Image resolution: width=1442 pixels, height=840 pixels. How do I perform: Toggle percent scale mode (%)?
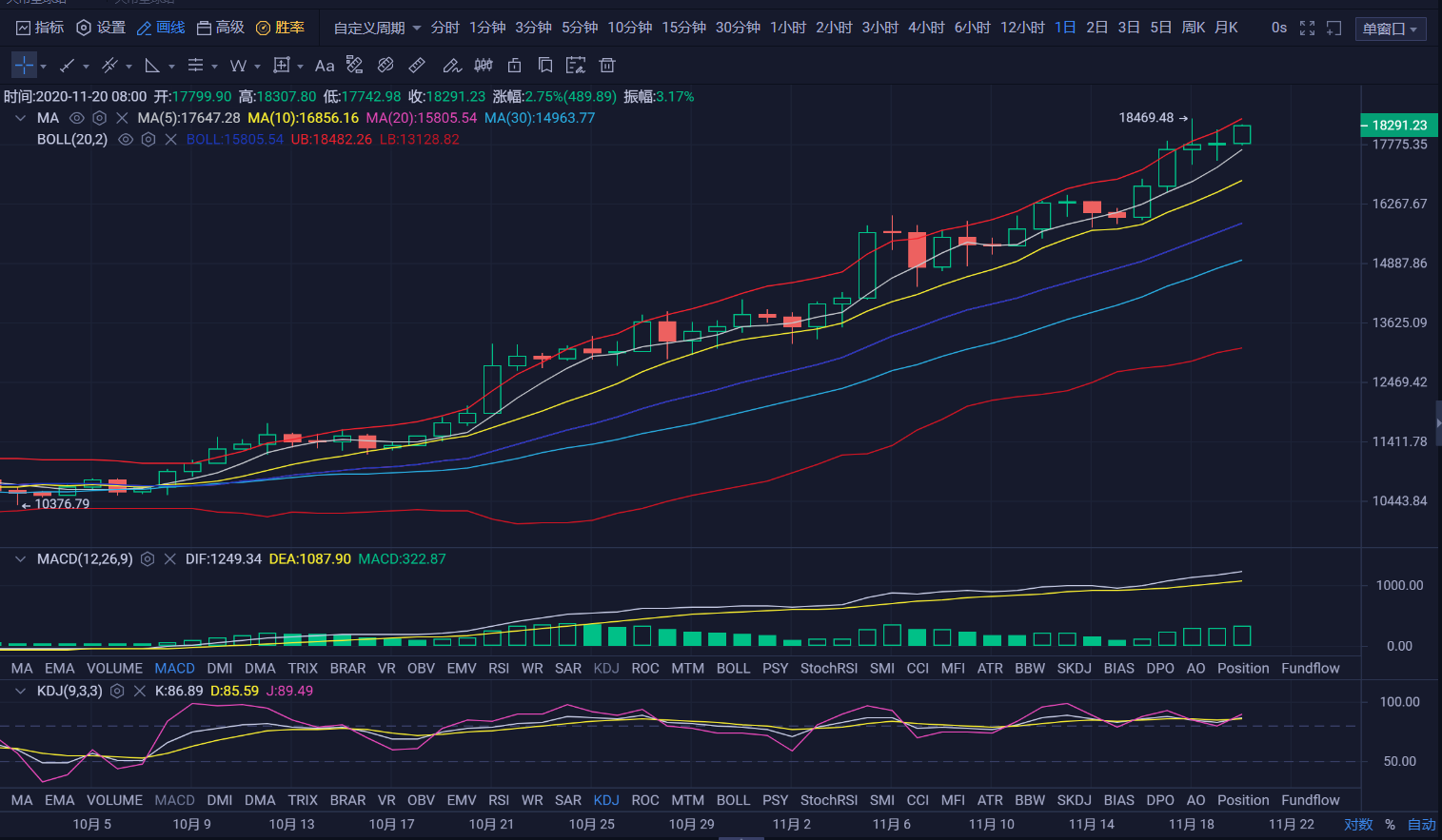1390,825
